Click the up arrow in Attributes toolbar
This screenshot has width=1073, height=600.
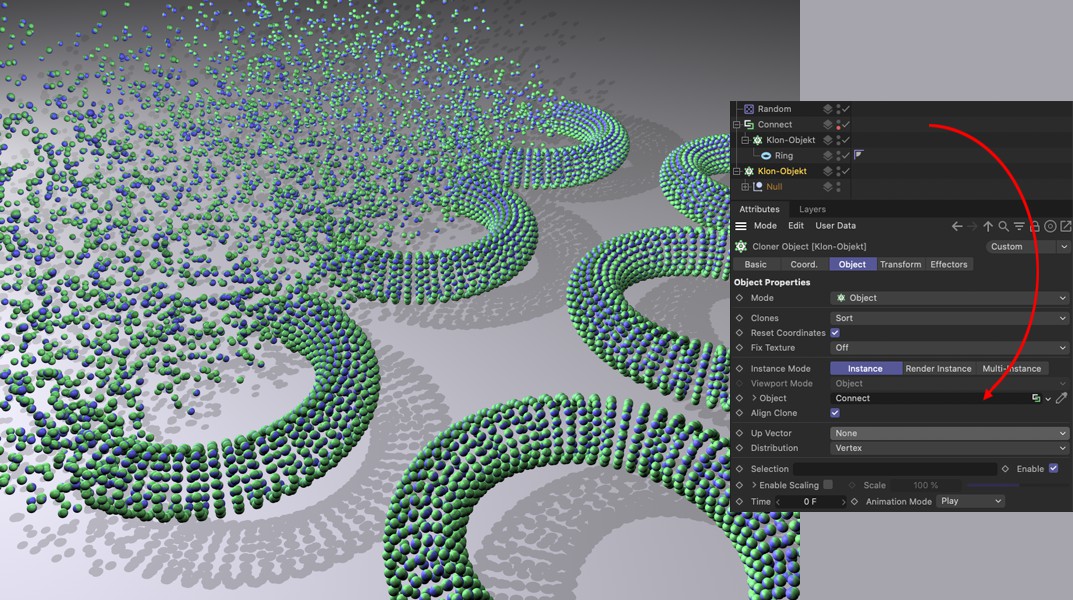988,227
